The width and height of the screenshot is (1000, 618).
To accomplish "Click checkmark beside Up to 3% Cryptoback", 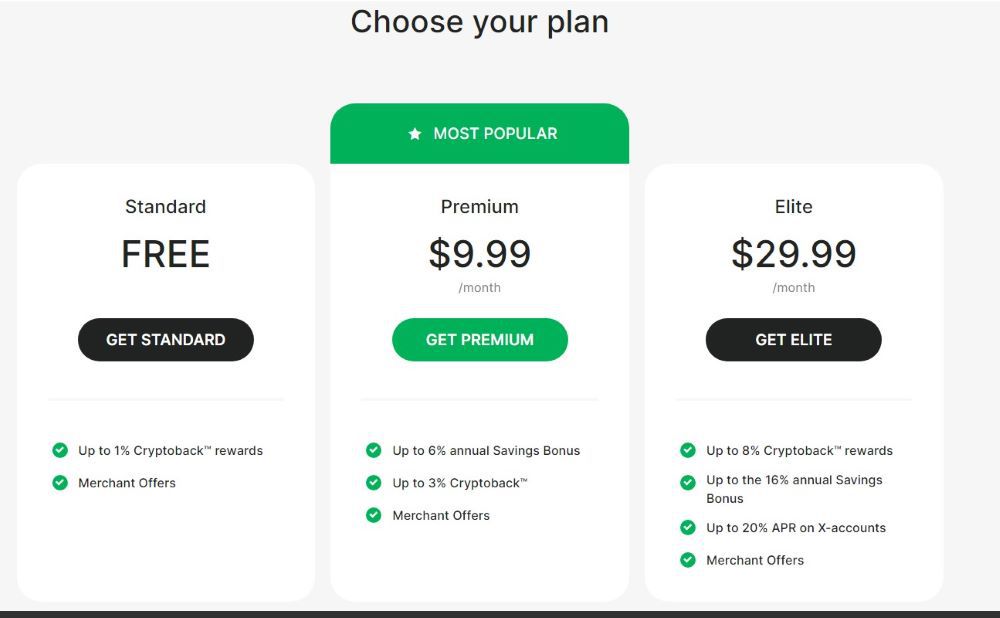I will tap(373, 483).
